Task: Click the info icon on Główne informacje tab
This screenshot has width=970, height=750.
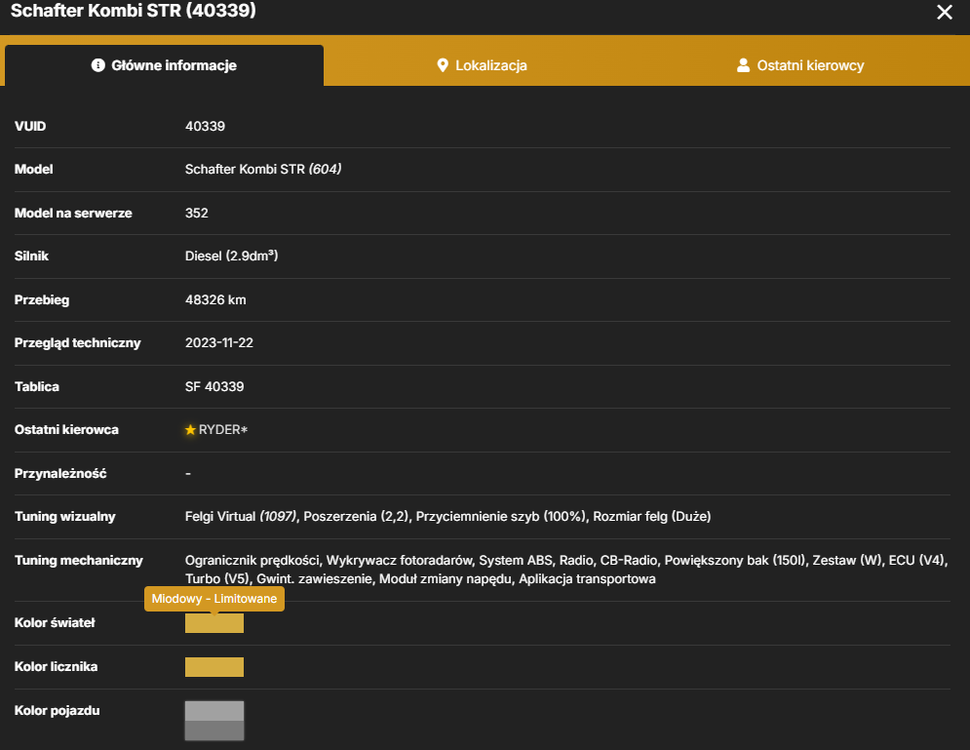Action: click(x=98, y=65)
